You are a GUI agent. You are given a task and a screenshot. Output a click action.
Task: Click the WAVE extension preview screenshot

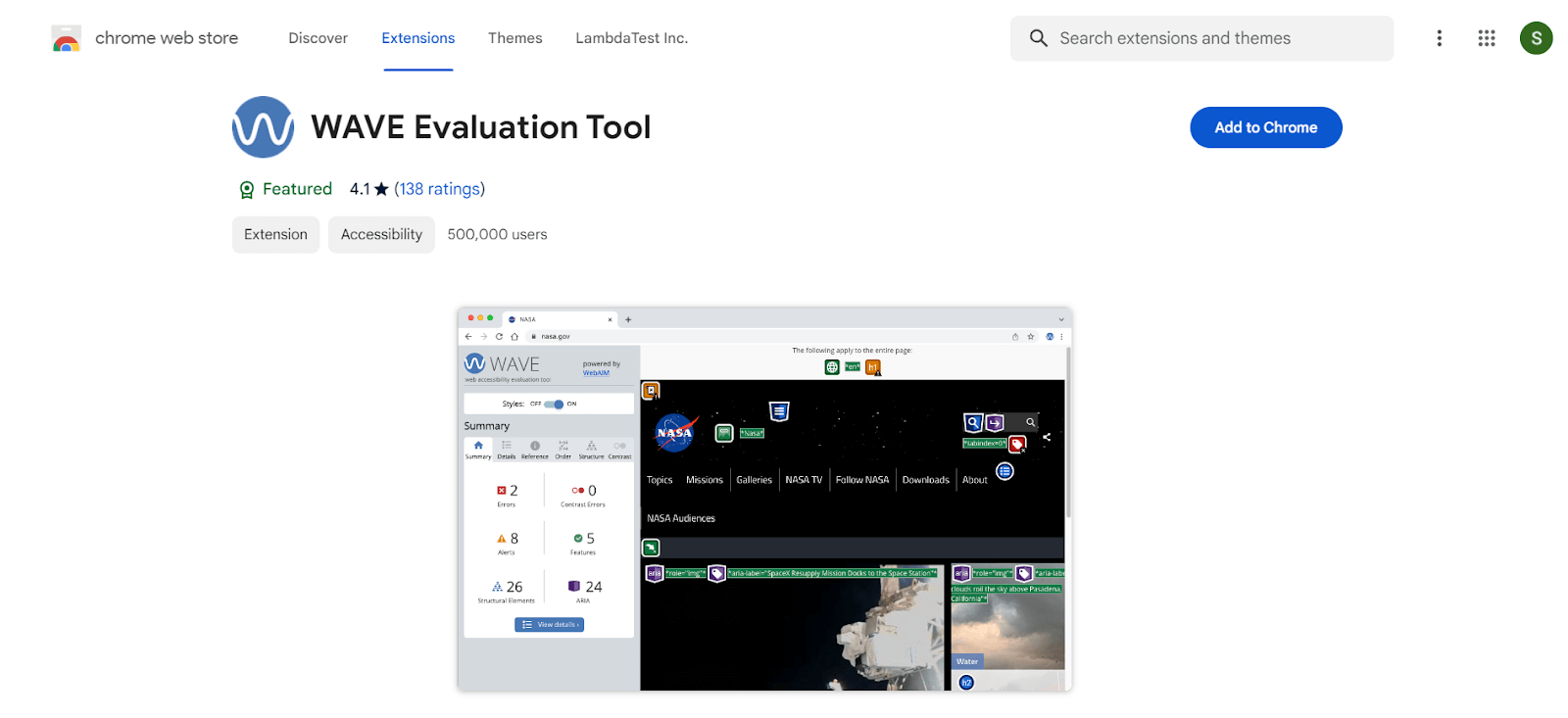coord(764,500)
